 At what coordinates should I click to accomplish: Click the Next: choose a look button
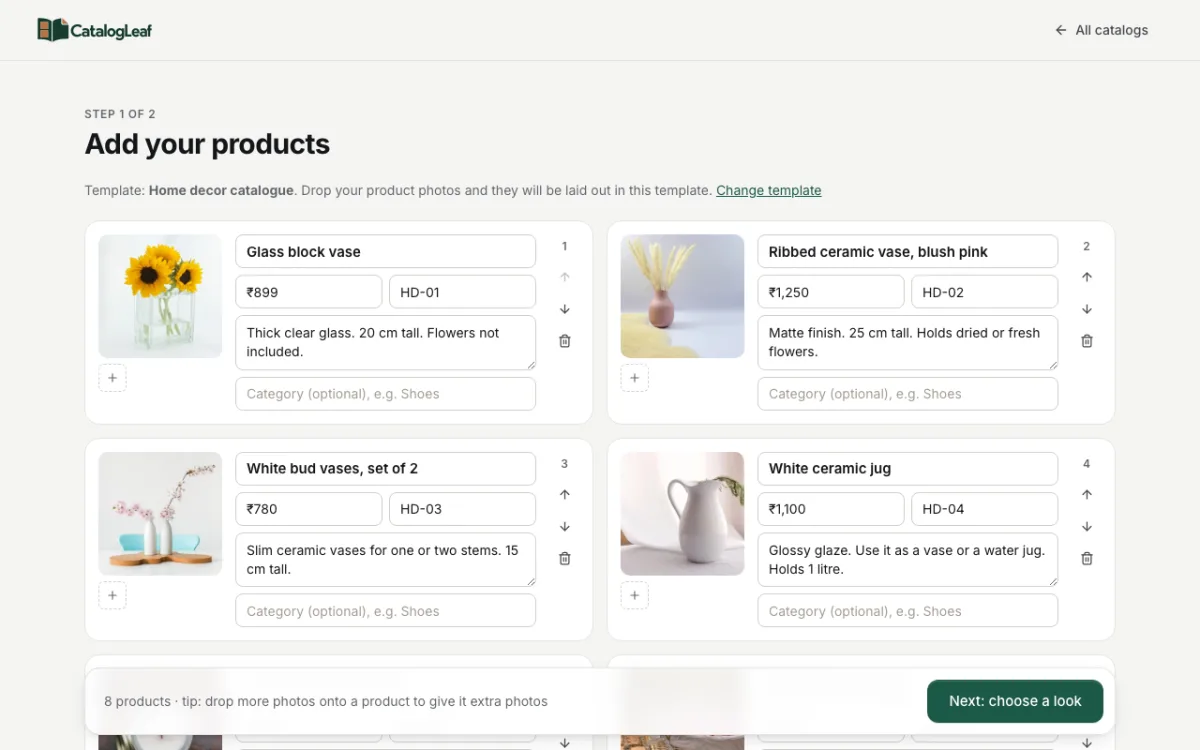tap(1015, 701)
